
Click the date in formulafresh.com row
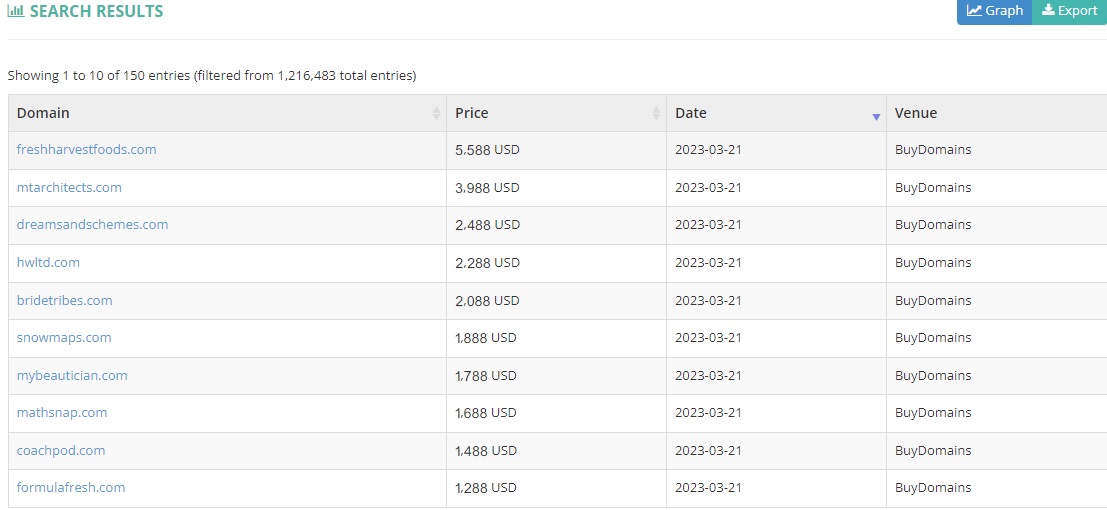(x=708, y=487)
